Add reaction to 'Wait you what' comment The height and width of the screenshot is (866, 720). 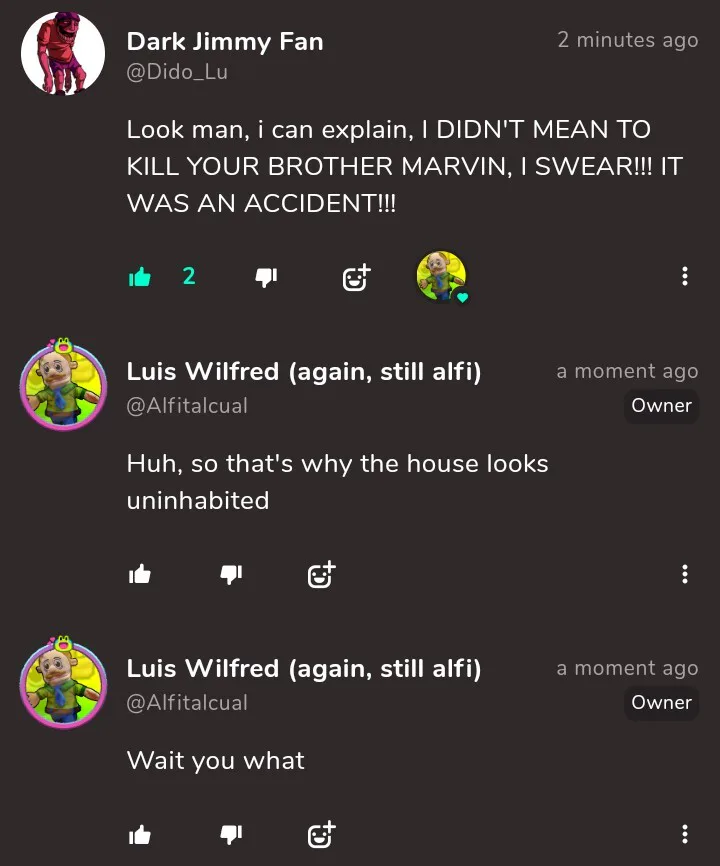[321, 833]
